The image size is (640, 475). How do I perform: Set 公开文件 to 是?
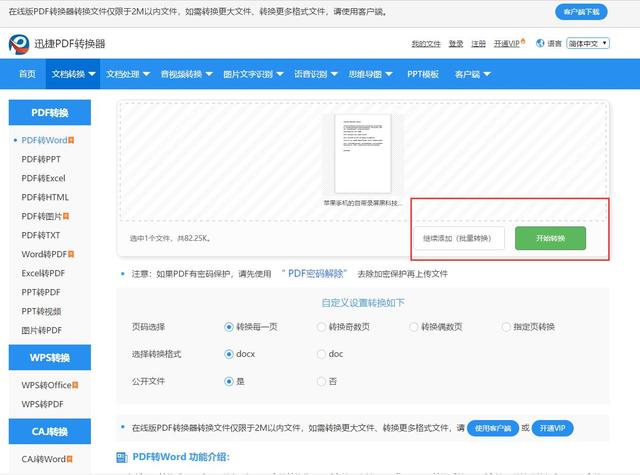[229, 382]
